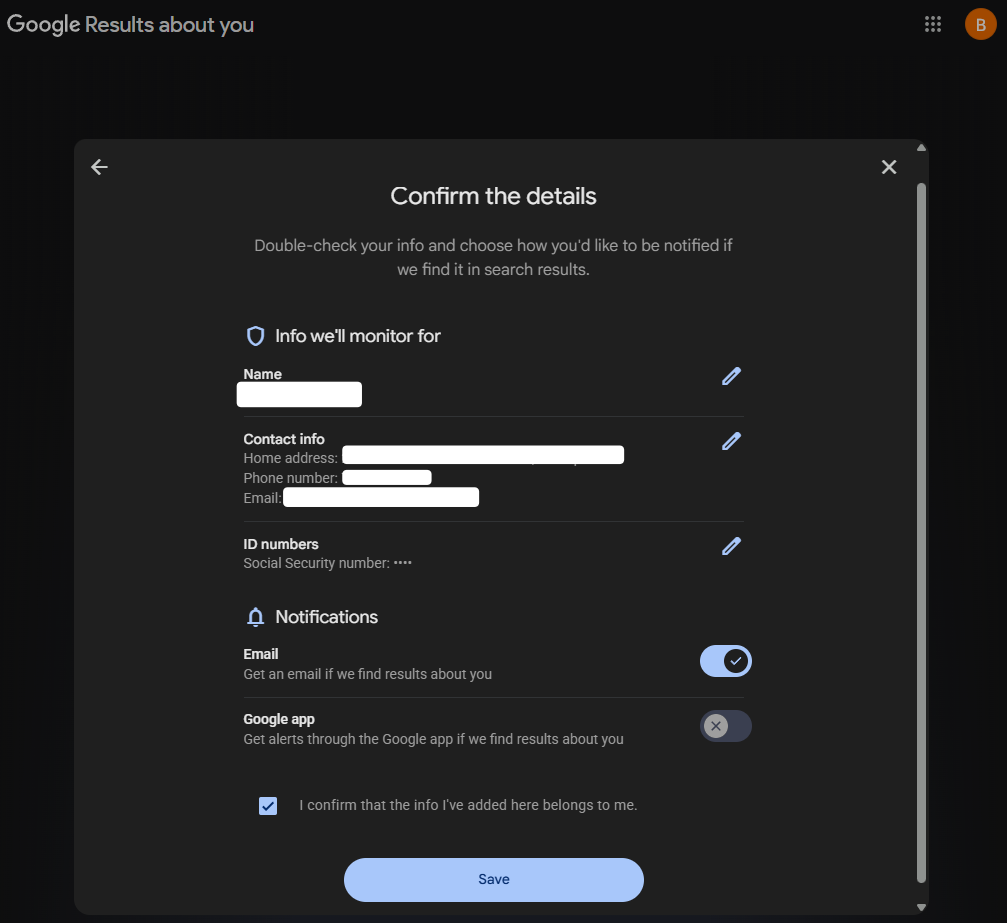This screenshot has height=923, width=1007.
Task: Click the Google Results about you logo
Action: tap(130, 24)
